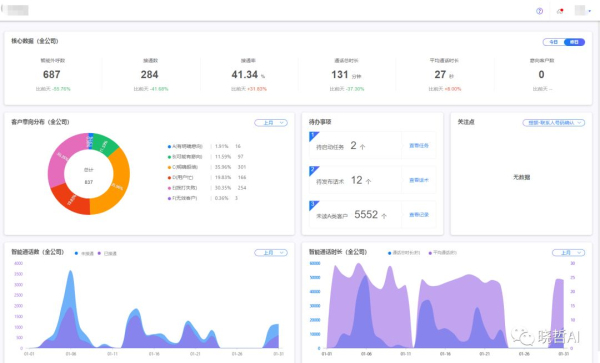Switch core data toggle to 今日
Viewport: 600px width, 363px height.
click(x=553, y=42)
